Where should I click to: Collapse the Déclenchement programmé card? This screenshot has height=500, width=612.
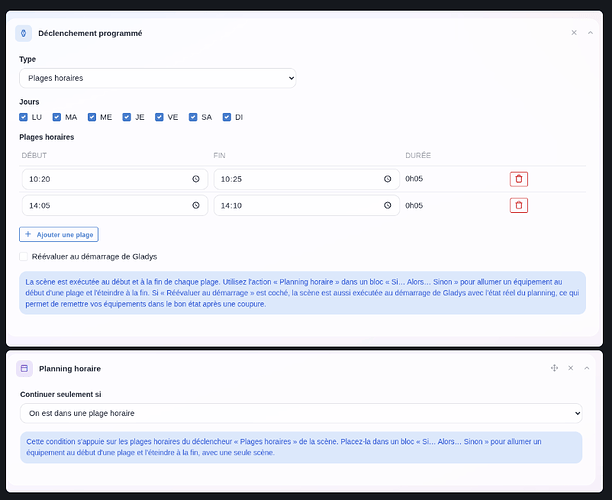pos(591,33)
